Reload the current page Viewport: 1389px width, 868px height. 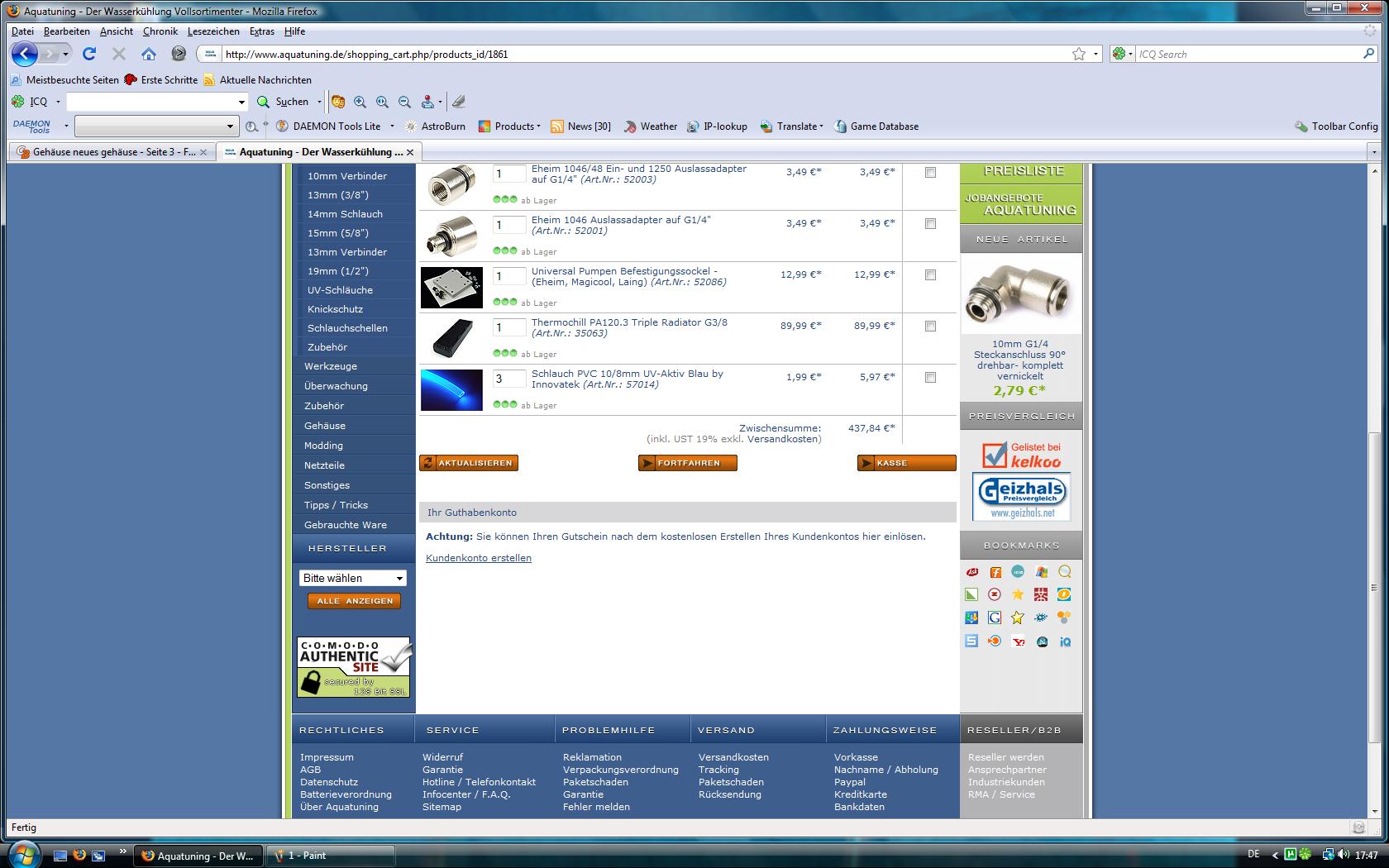89,54
